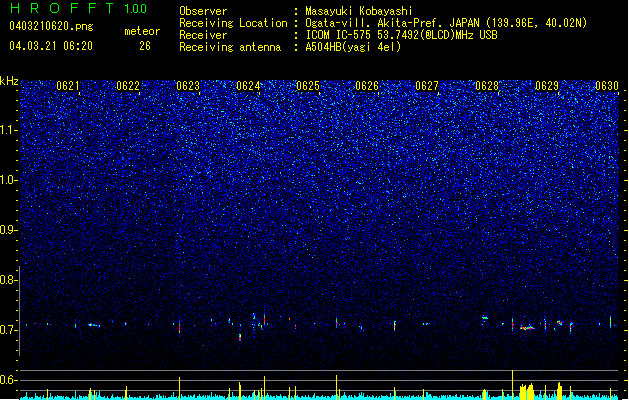629x400 pixels.
Task: Click the 0.7 kHz axis label
Action: (9, 330)
